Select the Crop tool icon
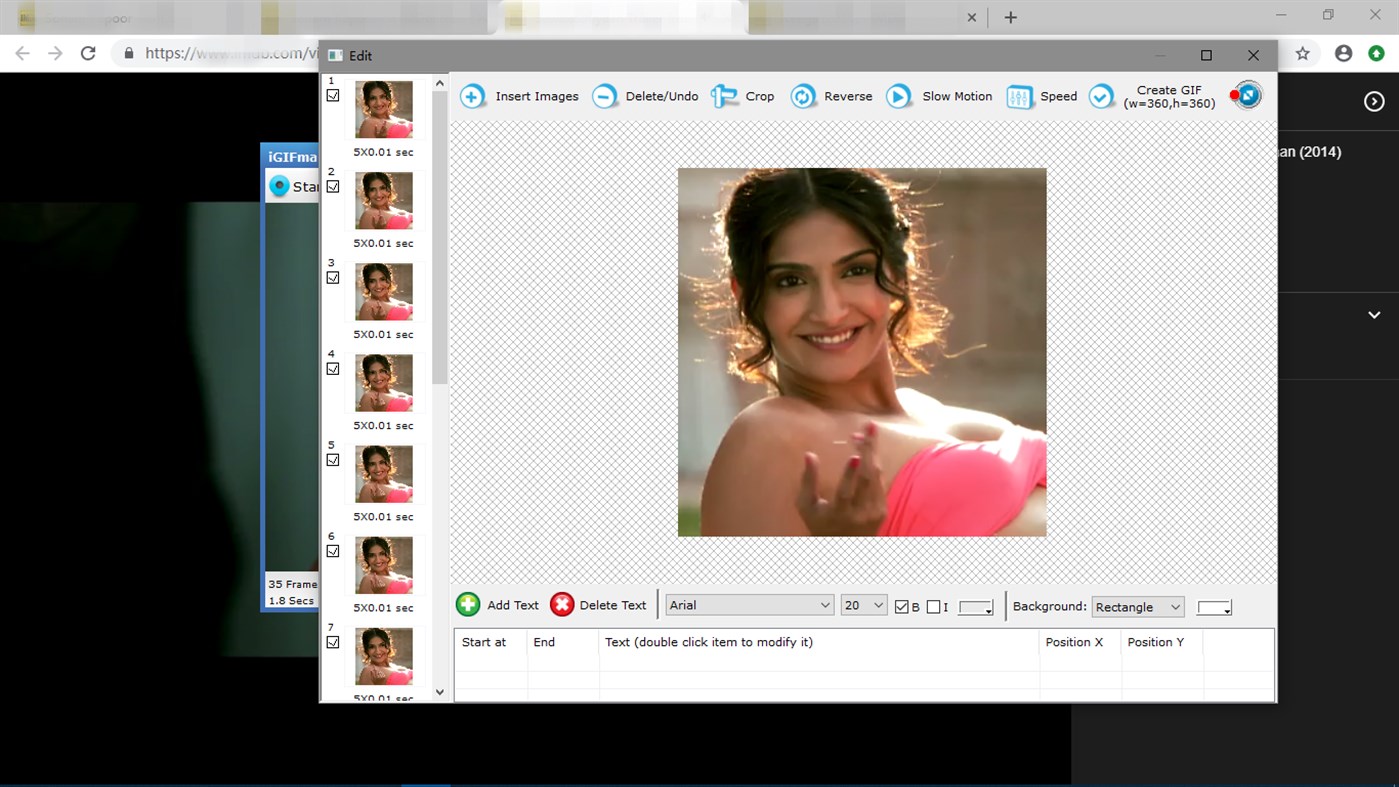Screen dimensions: 1399x787 [724, 96]
